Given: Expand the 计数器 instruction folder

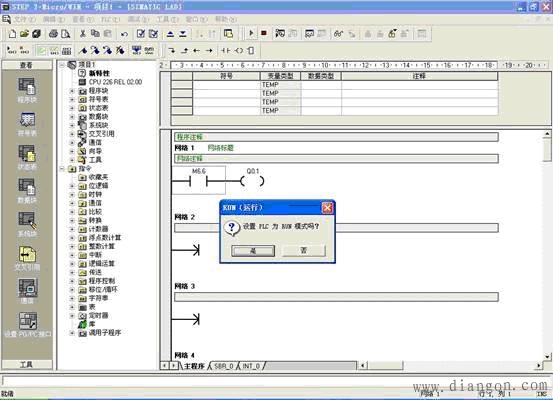Looking at the screenshot, I should 72,229.
